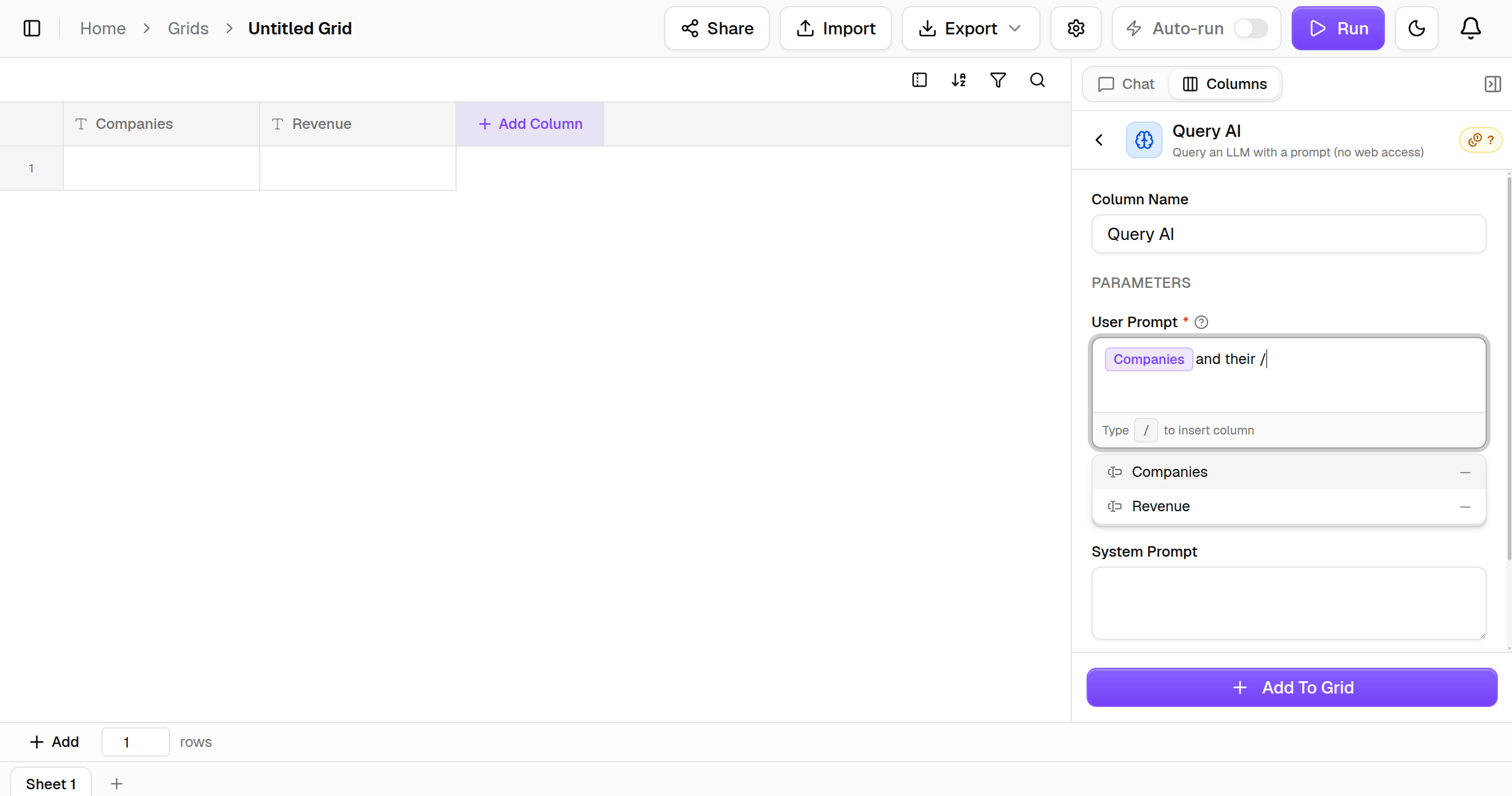
Task: Click the row layout icon in grid toolbar
Action: point(919,80)
